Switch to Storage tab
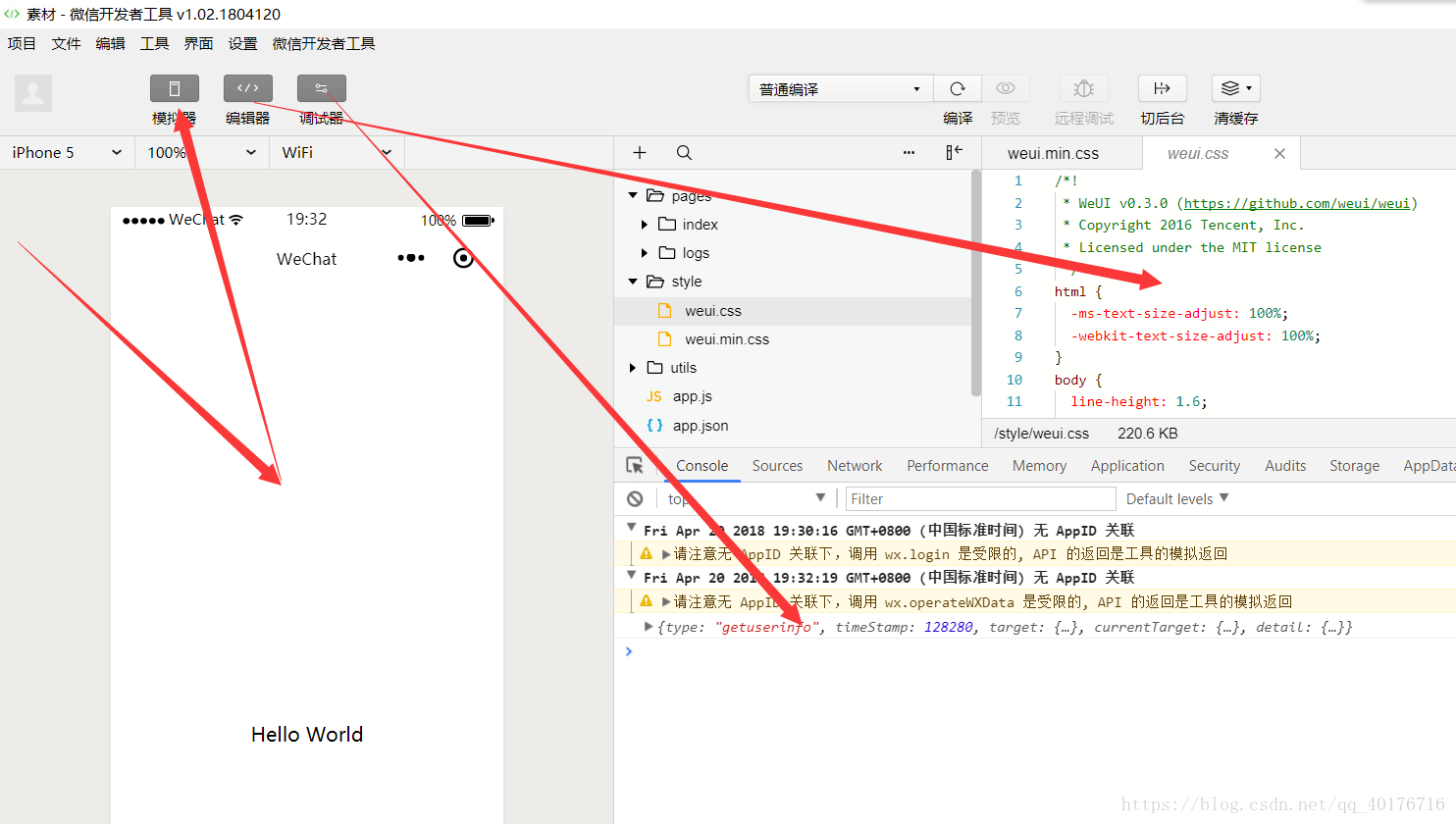The image size is (1456, 824). [1354, 466]
